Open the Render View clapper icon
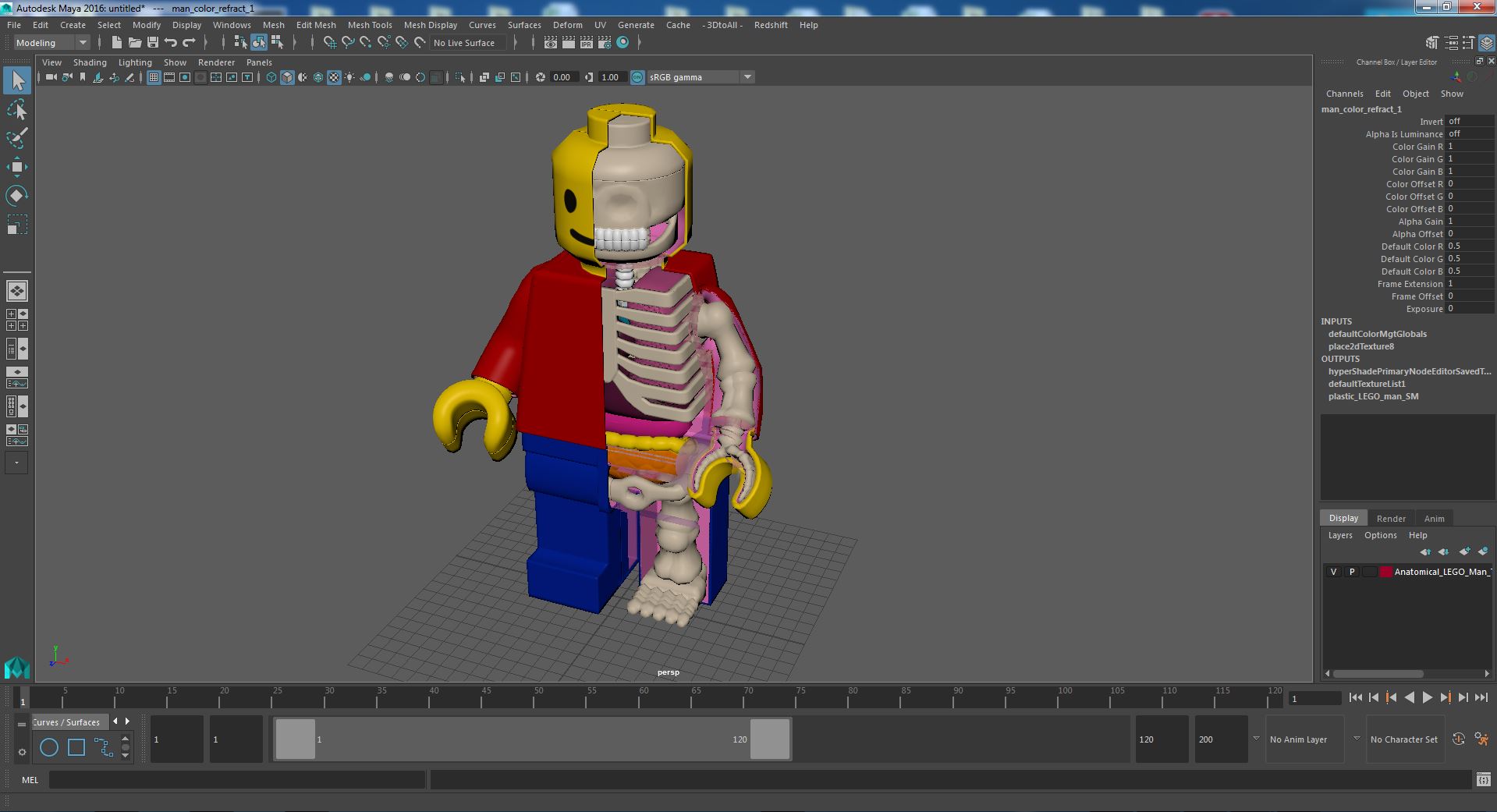The width and height of the screenshot is (1497, 812). [x=551, y=43]
